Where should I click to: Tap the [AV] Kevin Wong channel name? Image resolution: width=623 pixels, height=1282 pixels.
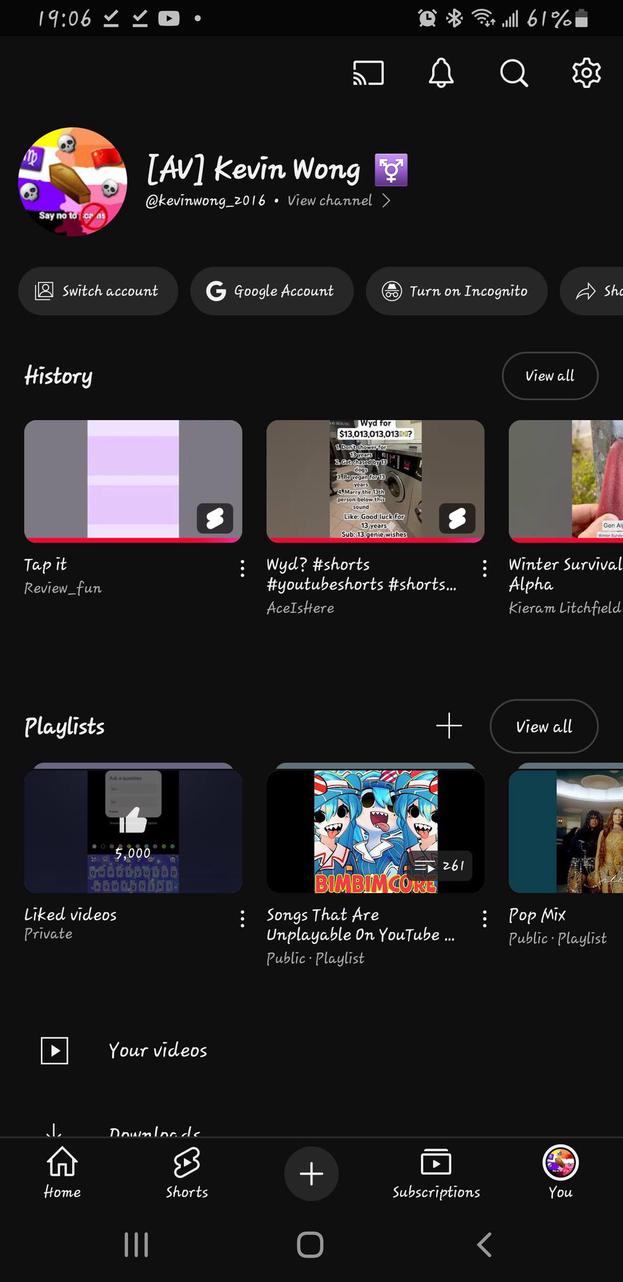(277, 169)
